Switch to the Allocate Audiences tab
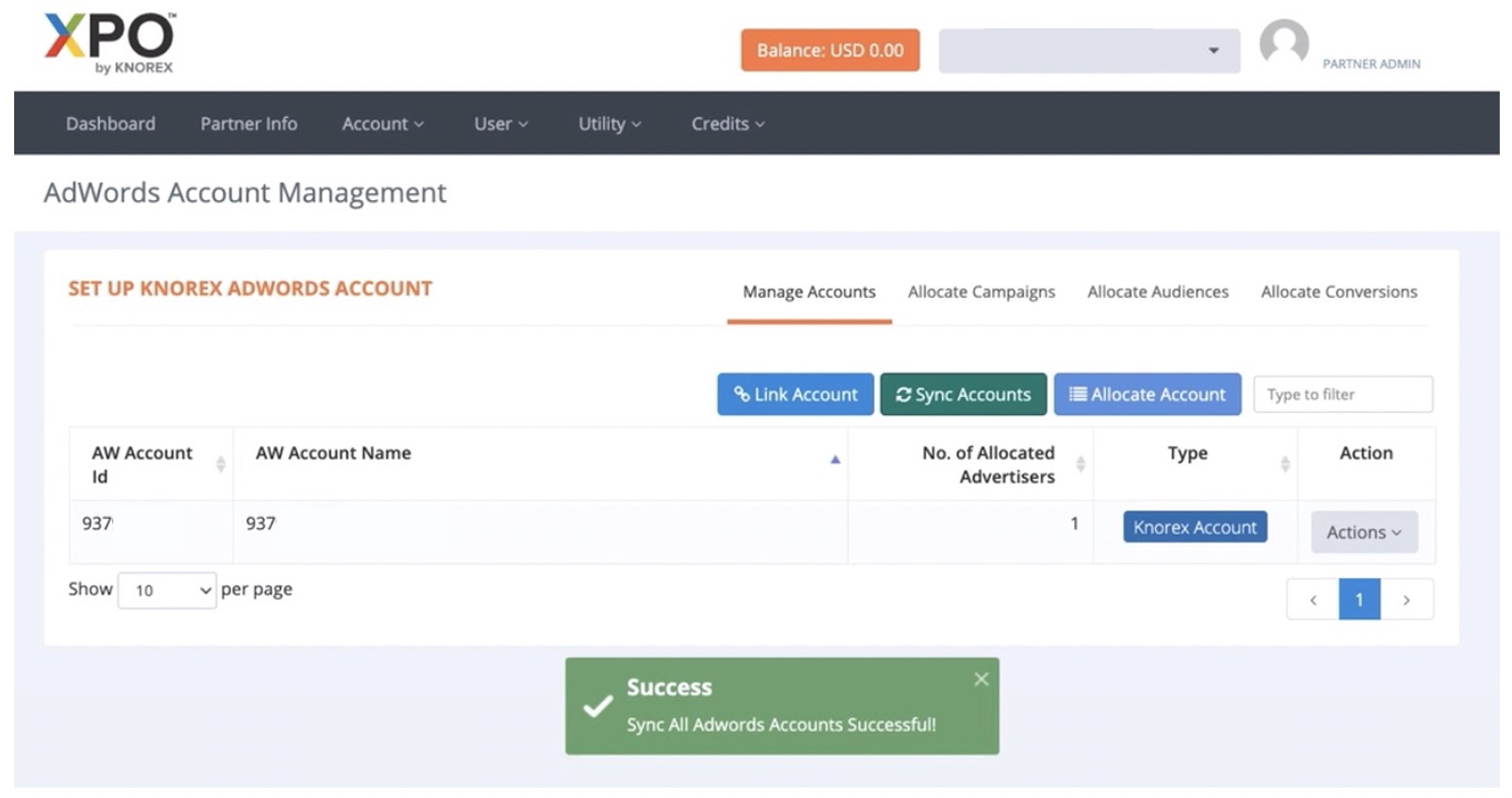The width and height of the screenshot is (1512, 798). click(x=1157, y=292)
